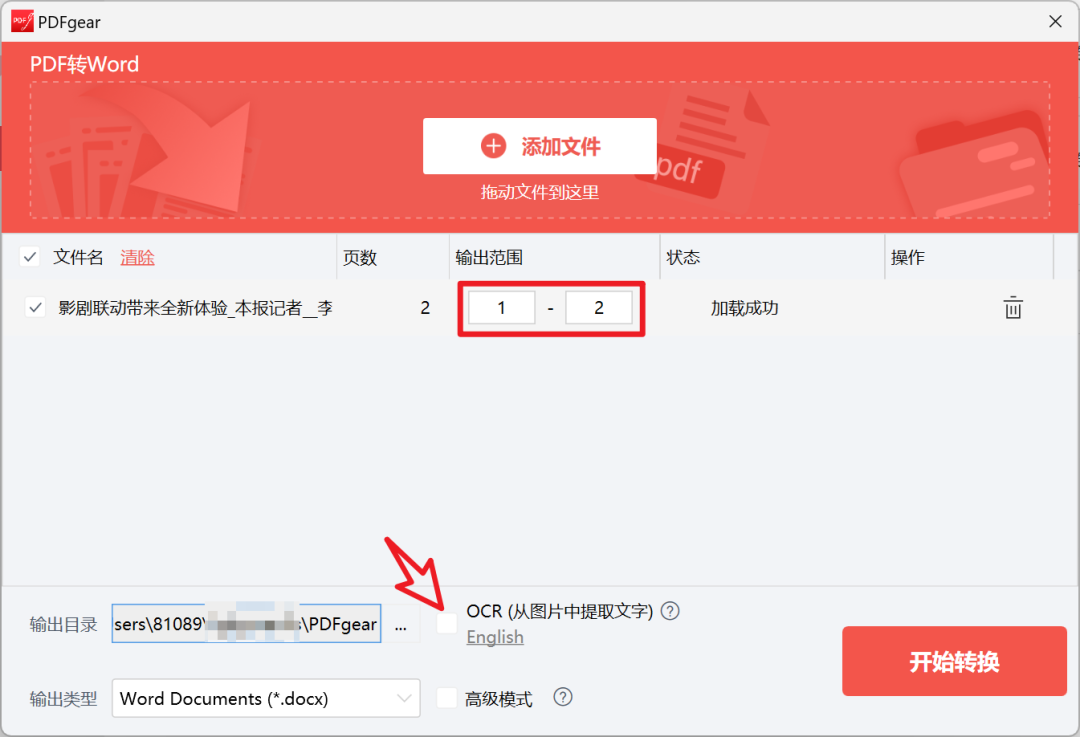1080x737 pixels.
Task: Click the end page field showing 2
Action: pos(599,308)
